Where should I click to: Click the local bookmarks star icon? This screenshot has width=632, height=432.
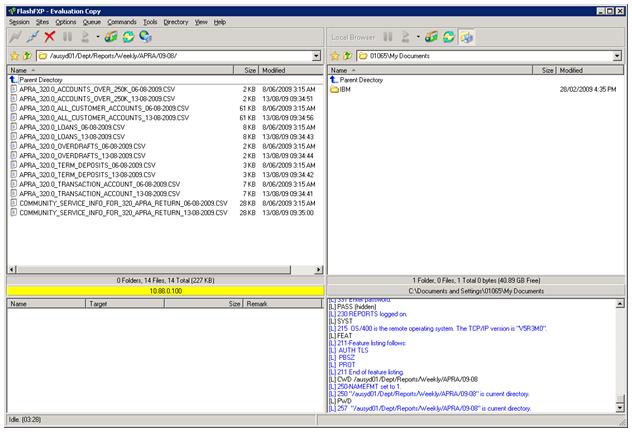(336, 56)
